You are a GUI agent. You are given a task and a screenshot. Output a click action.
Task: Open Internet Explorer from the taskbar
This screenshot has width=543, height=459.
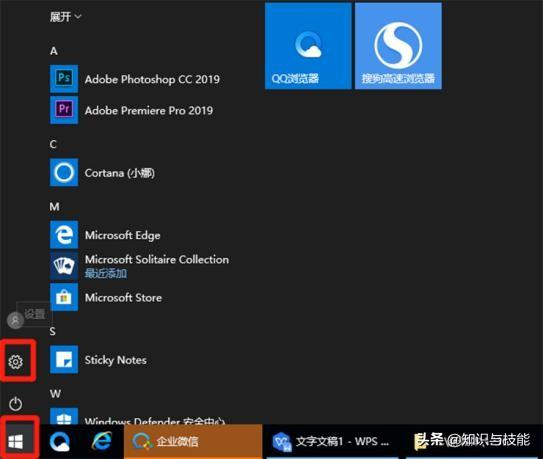pyautogui.click(x=102, y=441)
